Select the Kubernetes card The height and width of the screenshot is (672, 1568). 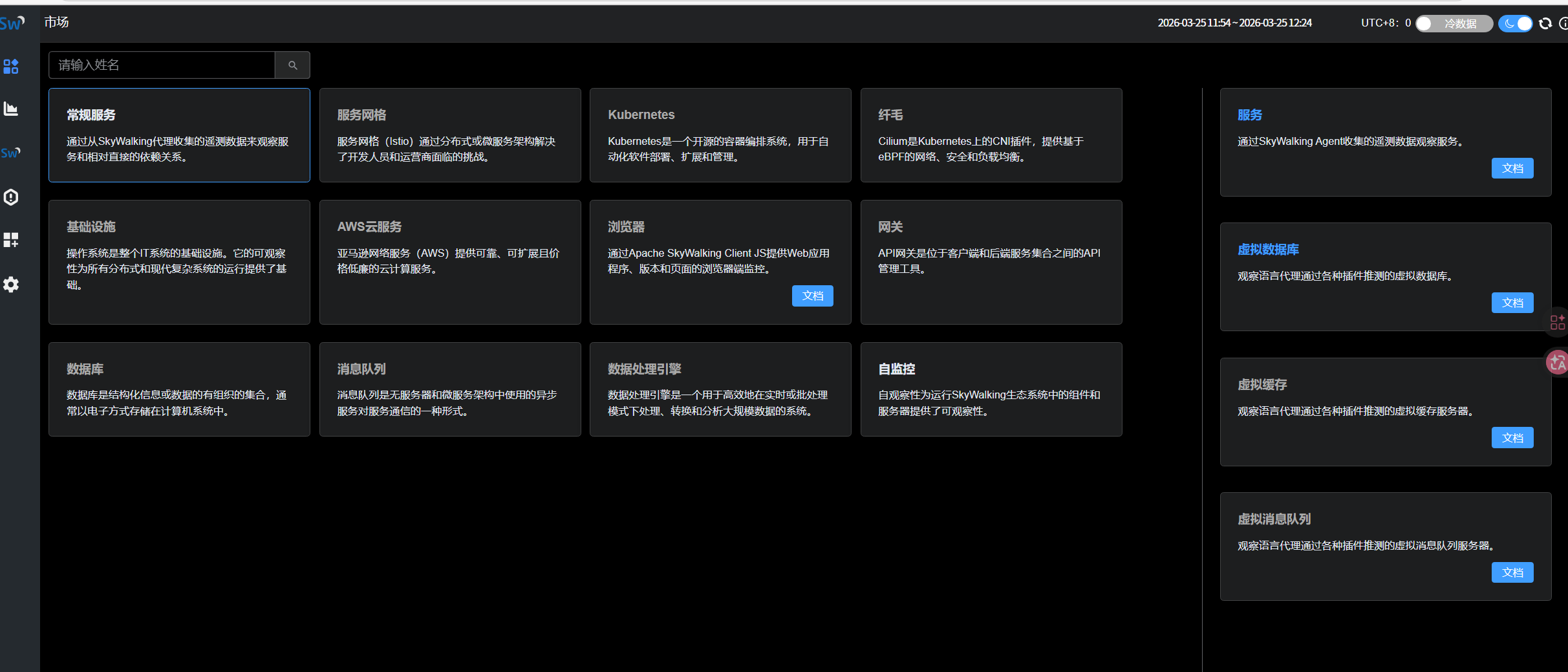[720, 135]
